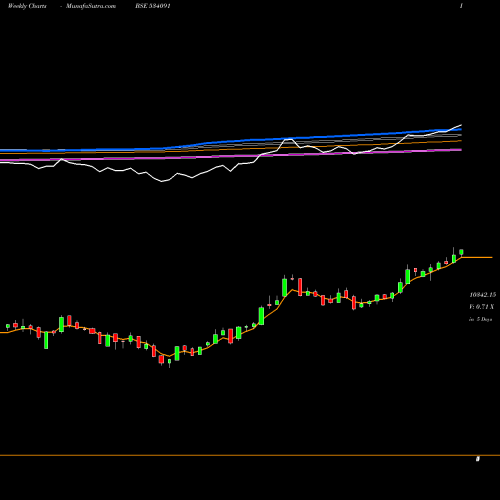The height and width of the screenshot is (500, 500).
Task: Click the "in 5 Days" label
Action: [480, 319]
